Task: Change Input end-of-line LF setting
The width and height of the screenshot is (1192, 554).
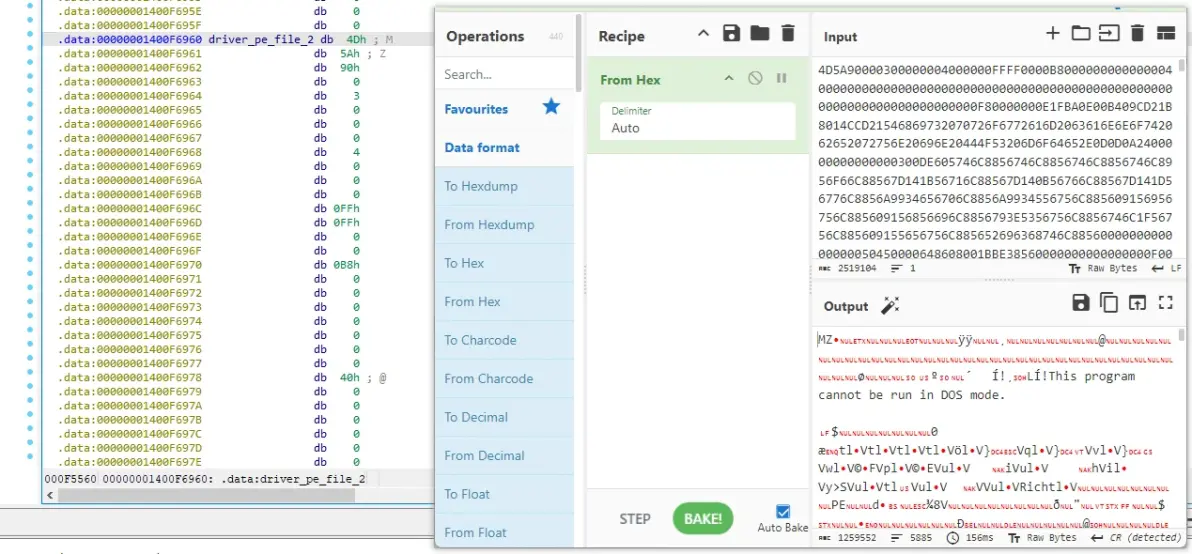Action: tap(1167, 268)
